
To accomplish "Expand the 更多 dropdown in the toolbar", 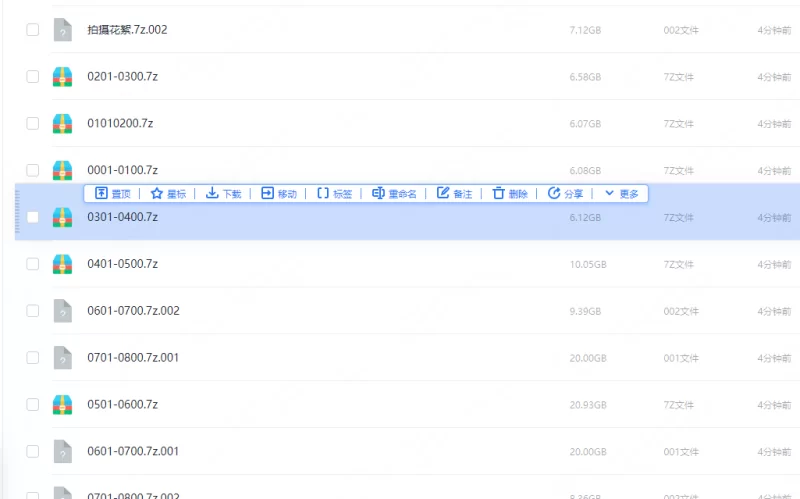I will tap(621, 194).
